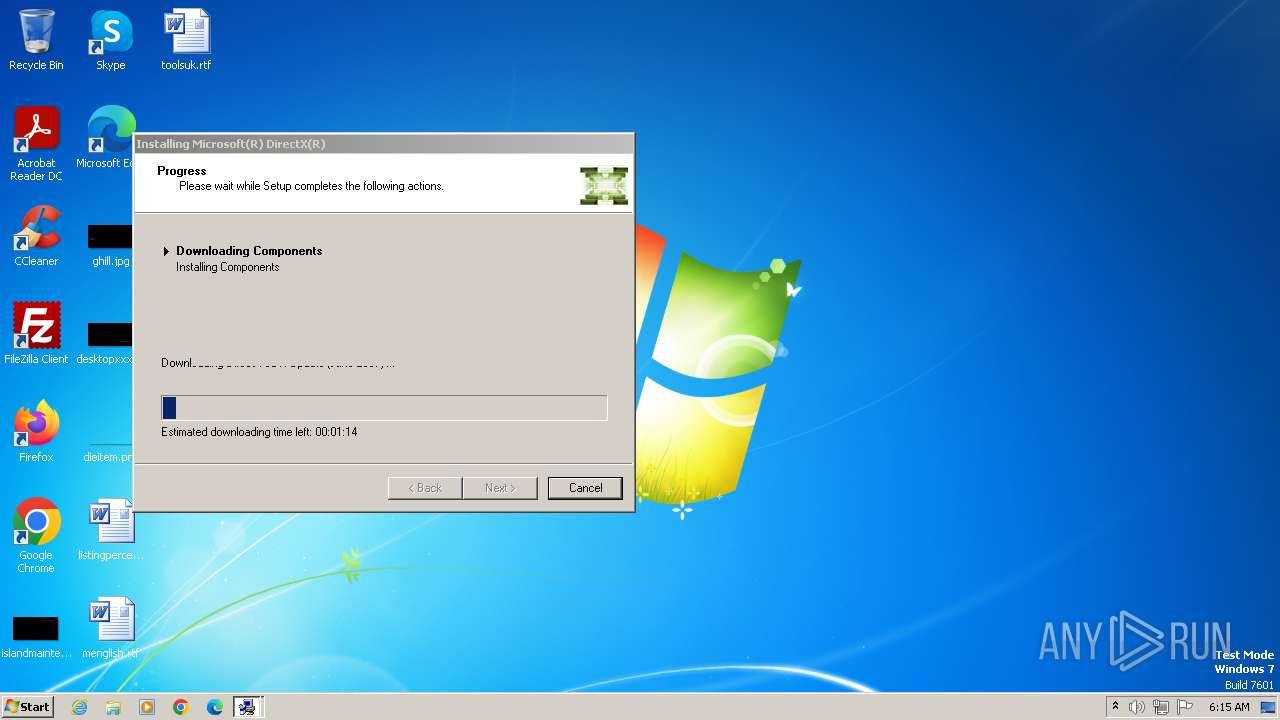The image size is (1280, 720).
Task: Click the 'Installing Microsoft(R) DirectX(R)' title bar
Action: point(384,144)
